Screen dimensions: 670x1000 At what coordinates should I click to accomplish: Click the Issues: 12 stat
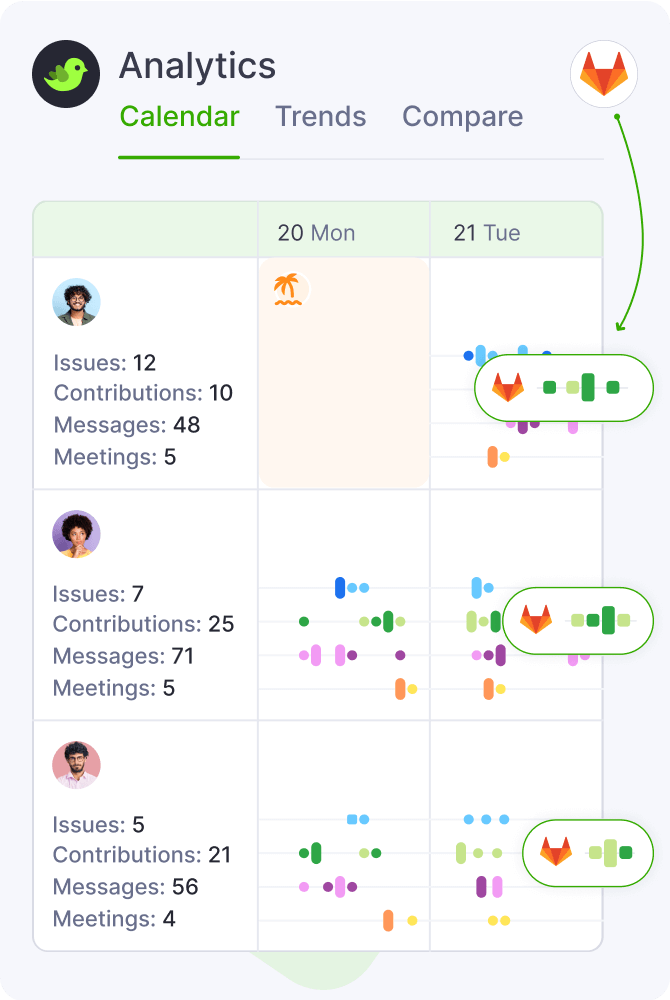coord(105,363)
